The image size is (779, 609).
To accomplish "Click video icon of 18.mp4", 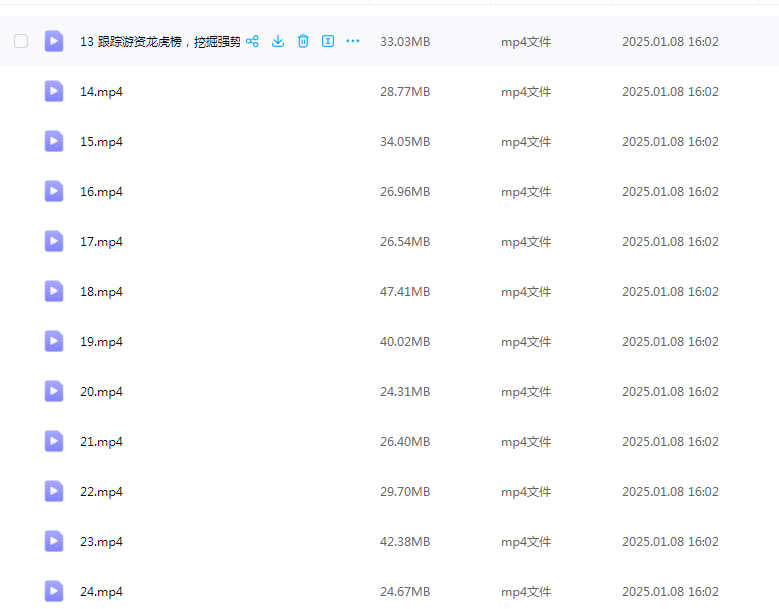I will [54, 292].
